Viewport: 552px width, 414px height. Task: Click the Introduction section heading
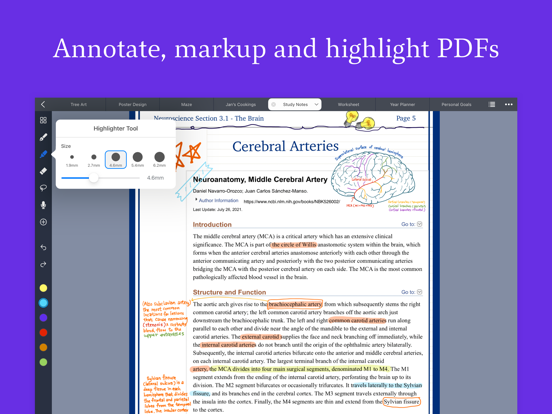click(x=212, y=225)
